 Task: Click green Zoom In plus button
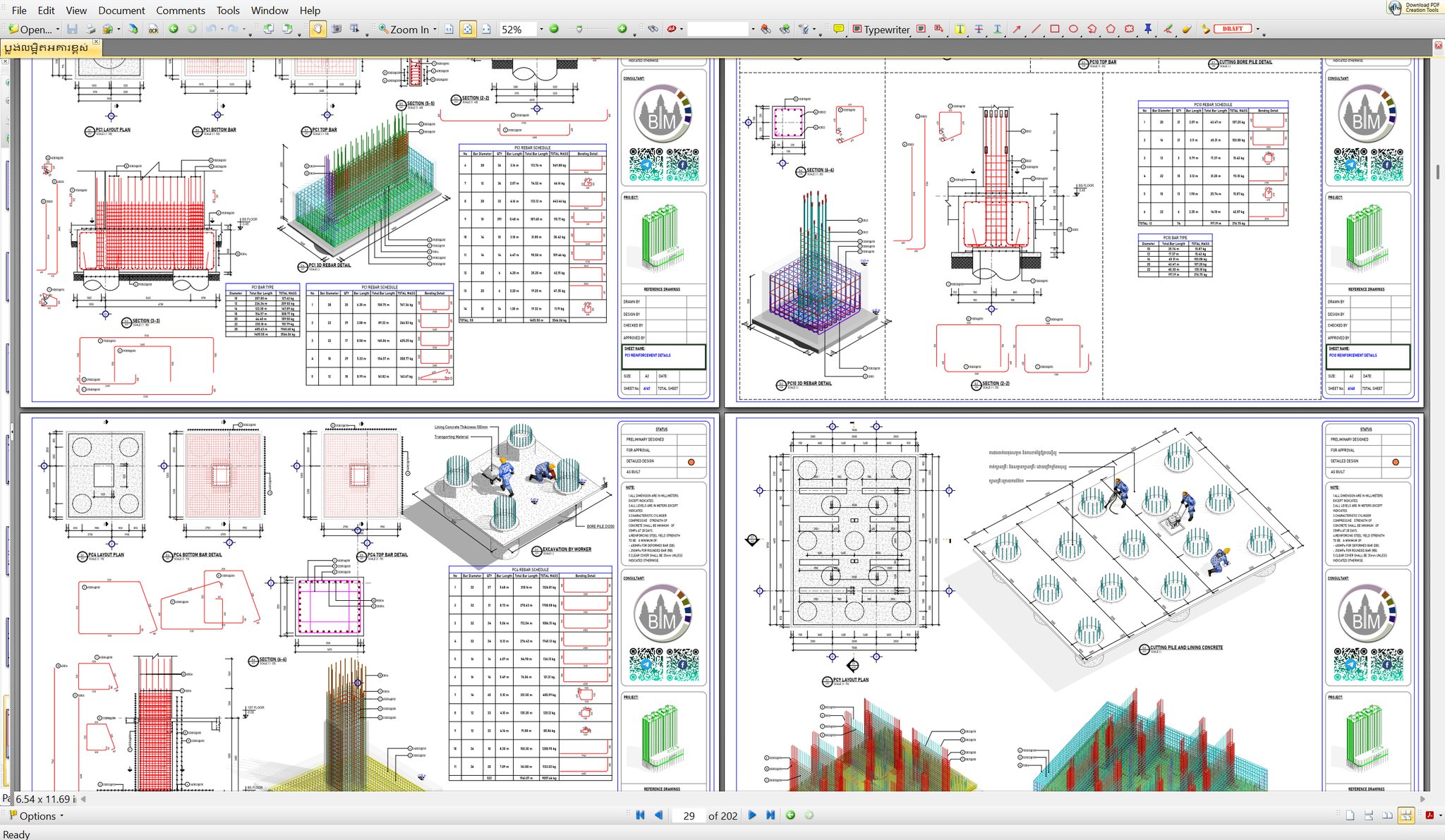point(622,29)
